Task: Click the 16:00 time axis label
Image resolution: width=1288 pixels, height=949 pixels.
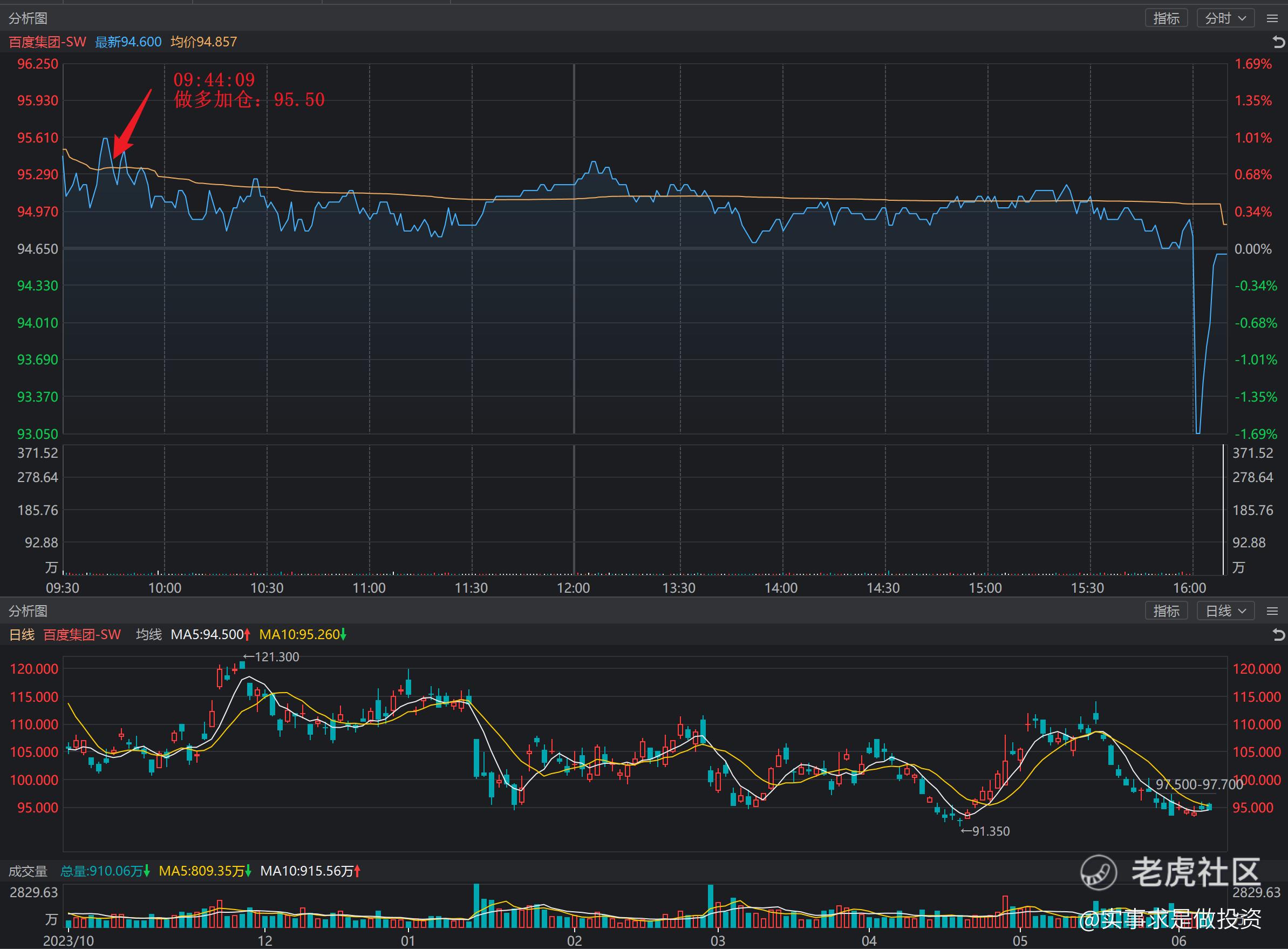Action: coord(1190,588)
